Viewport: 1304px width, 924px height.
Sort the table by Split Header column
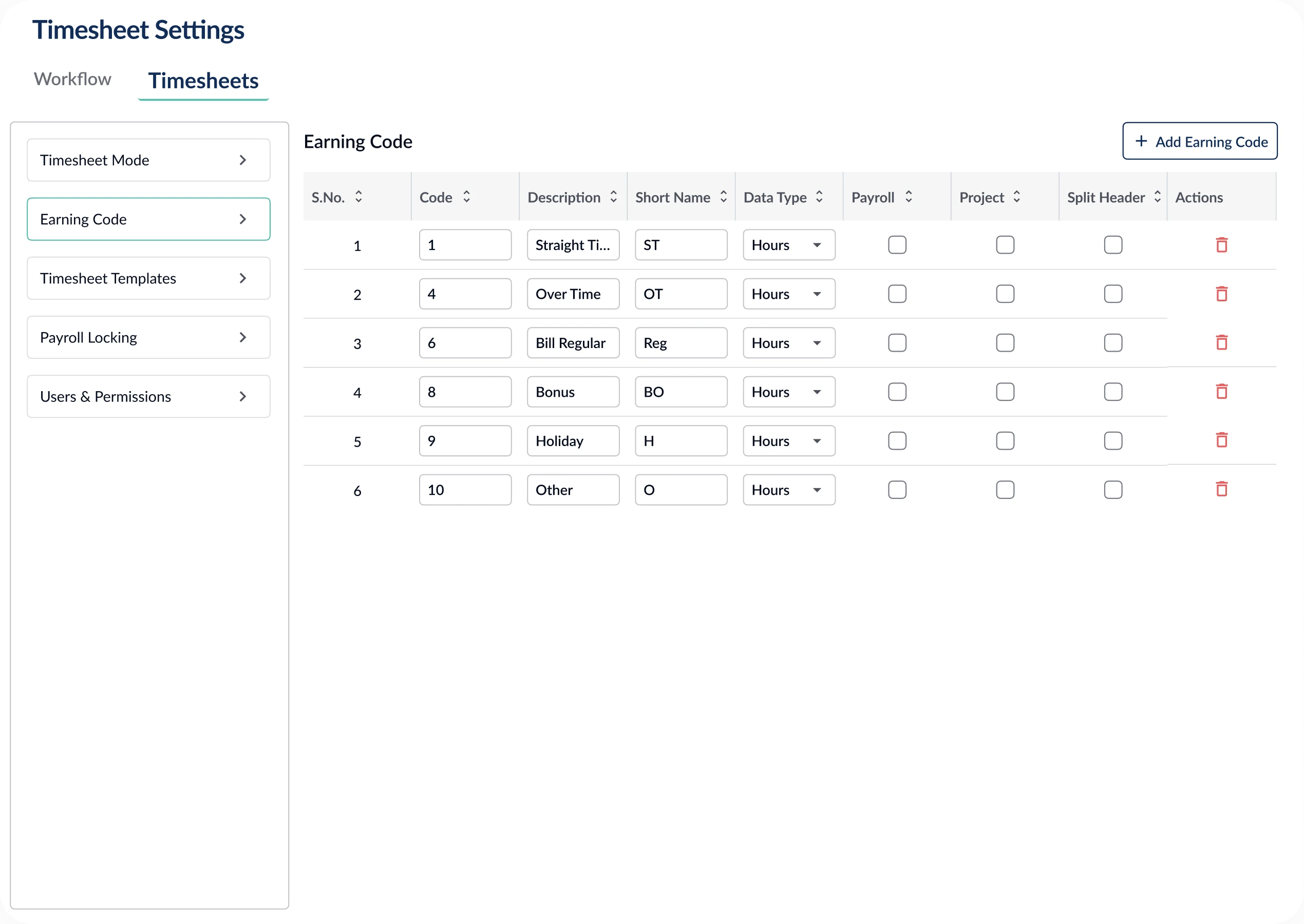click(x=1158, y=197)
